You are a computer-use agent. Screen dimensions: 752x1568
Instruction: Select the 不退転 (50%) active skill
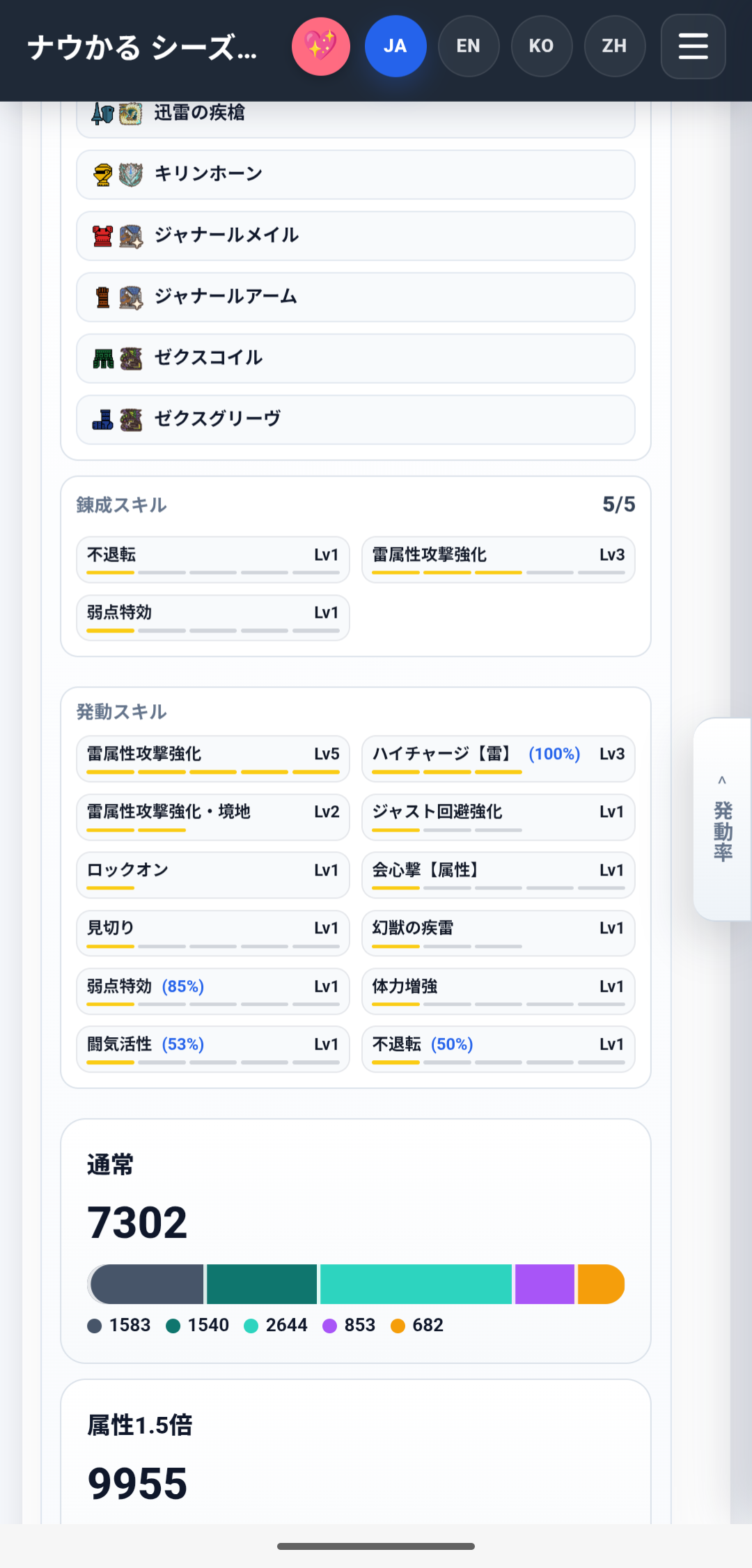point(499,1049)
